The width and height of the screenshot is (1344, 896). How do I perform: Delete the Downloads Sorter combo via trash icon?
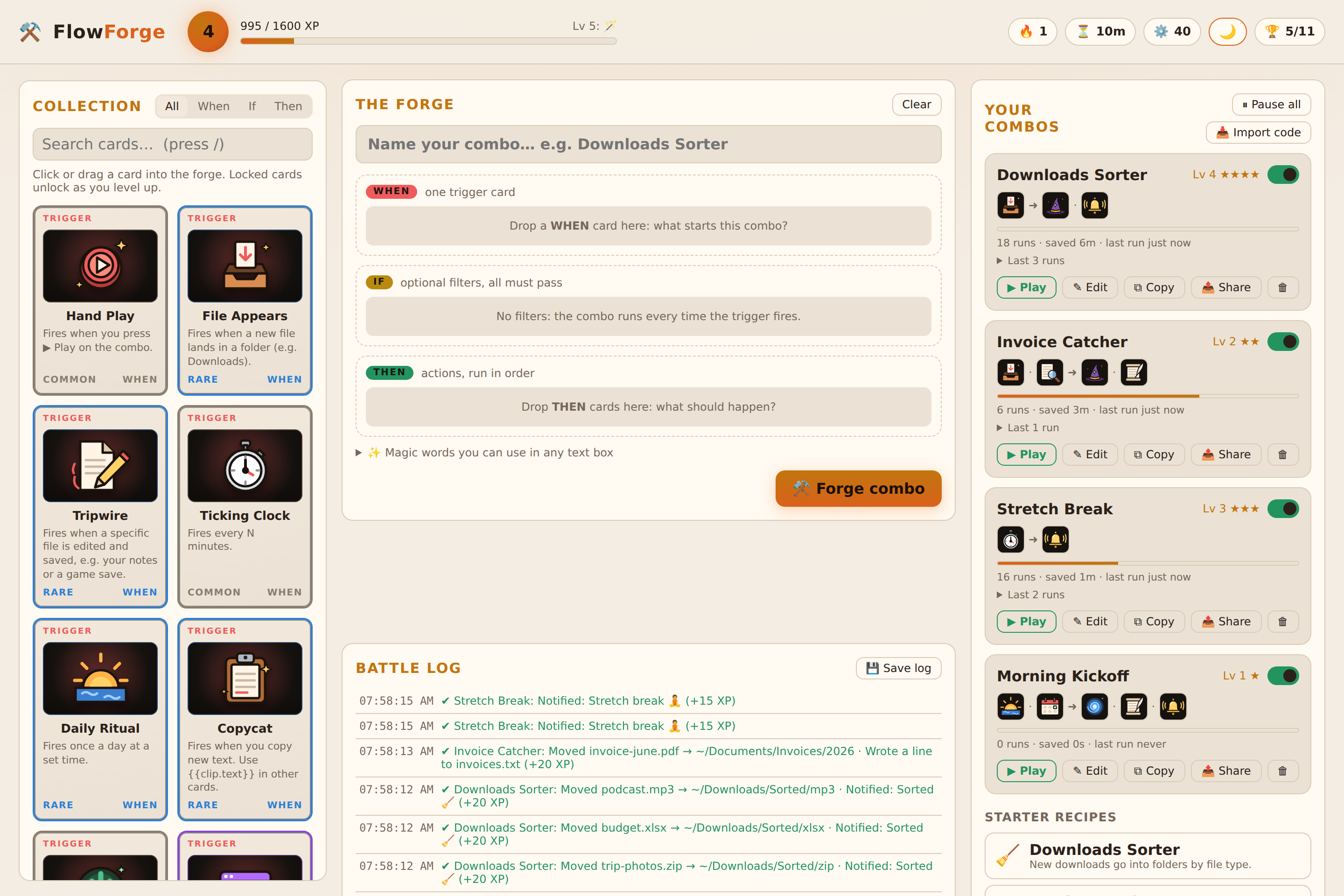pos(1283,287)
